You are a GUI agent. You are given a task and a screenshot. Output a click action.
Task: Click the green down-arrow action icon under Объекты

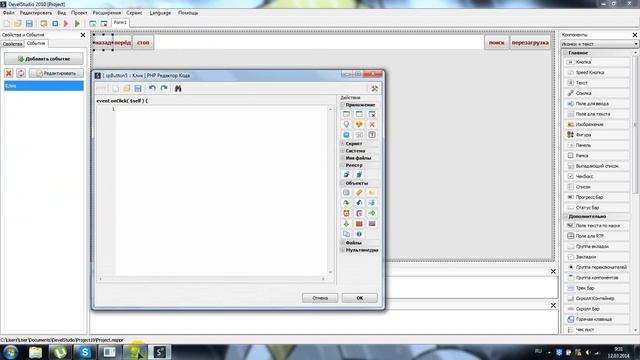click(346, 224)
